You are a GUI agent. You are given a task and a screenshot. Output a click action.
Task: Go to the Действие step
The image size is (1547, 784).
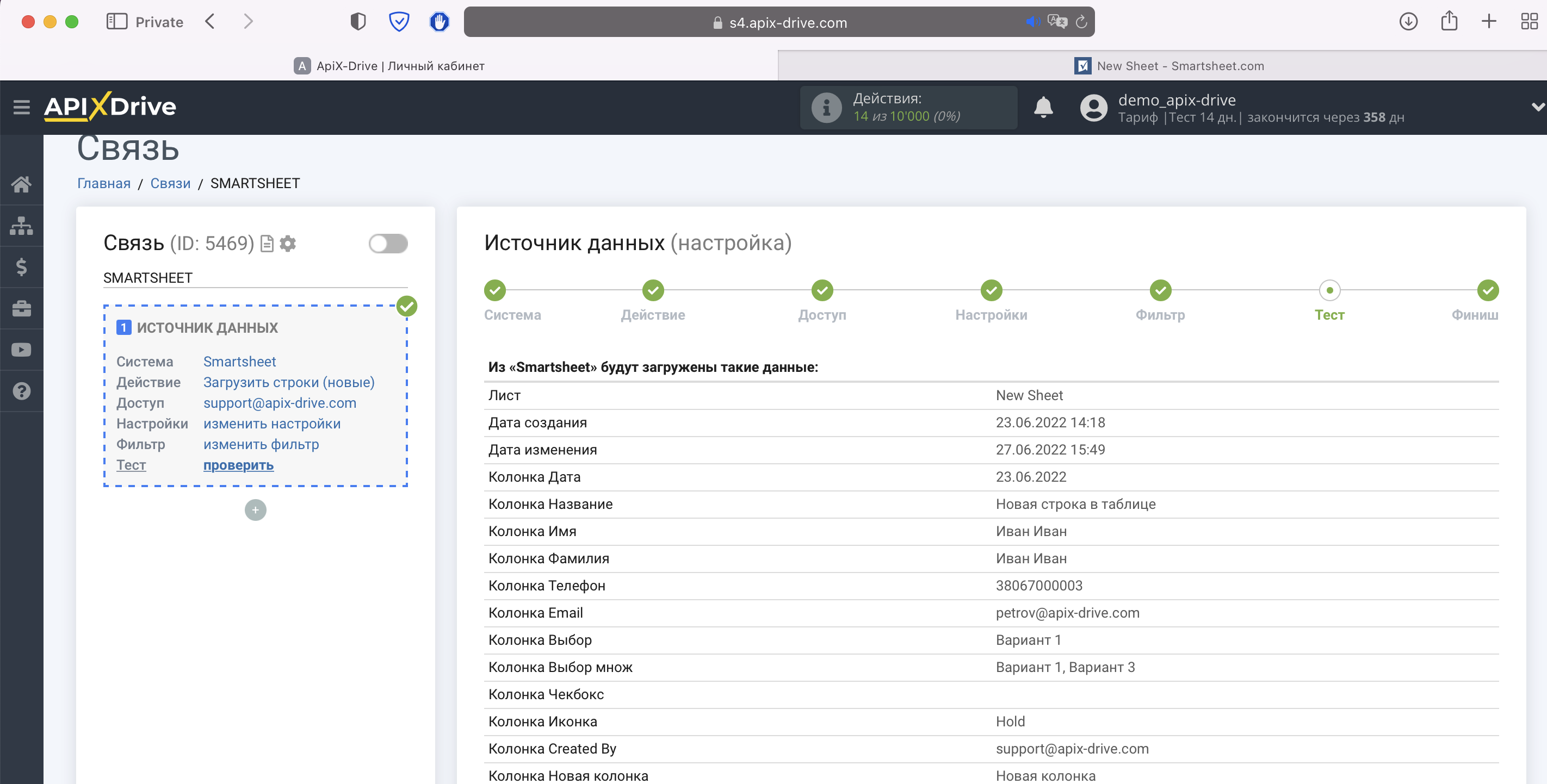pyautogui.click(x=653, y=290)
